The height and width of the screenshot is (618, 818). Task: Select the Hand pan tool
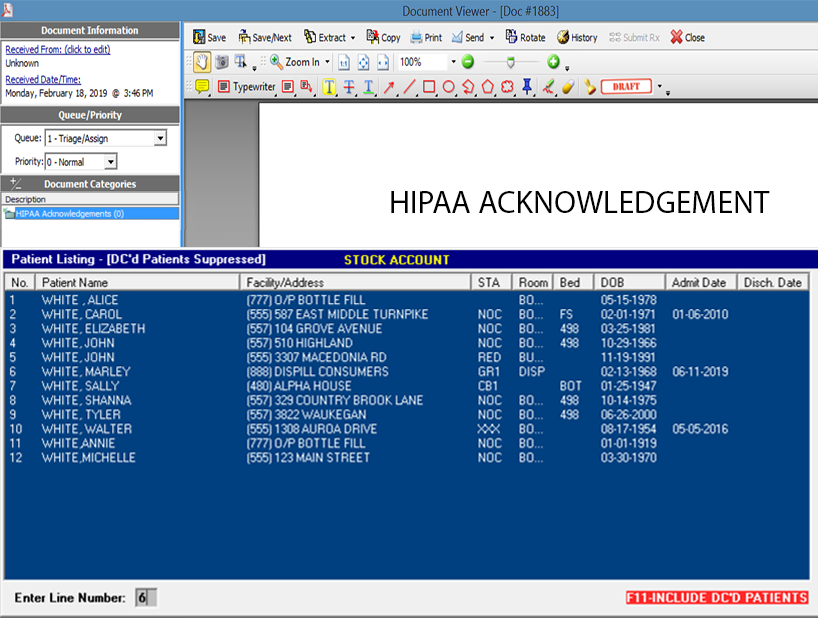coord(201,62)
